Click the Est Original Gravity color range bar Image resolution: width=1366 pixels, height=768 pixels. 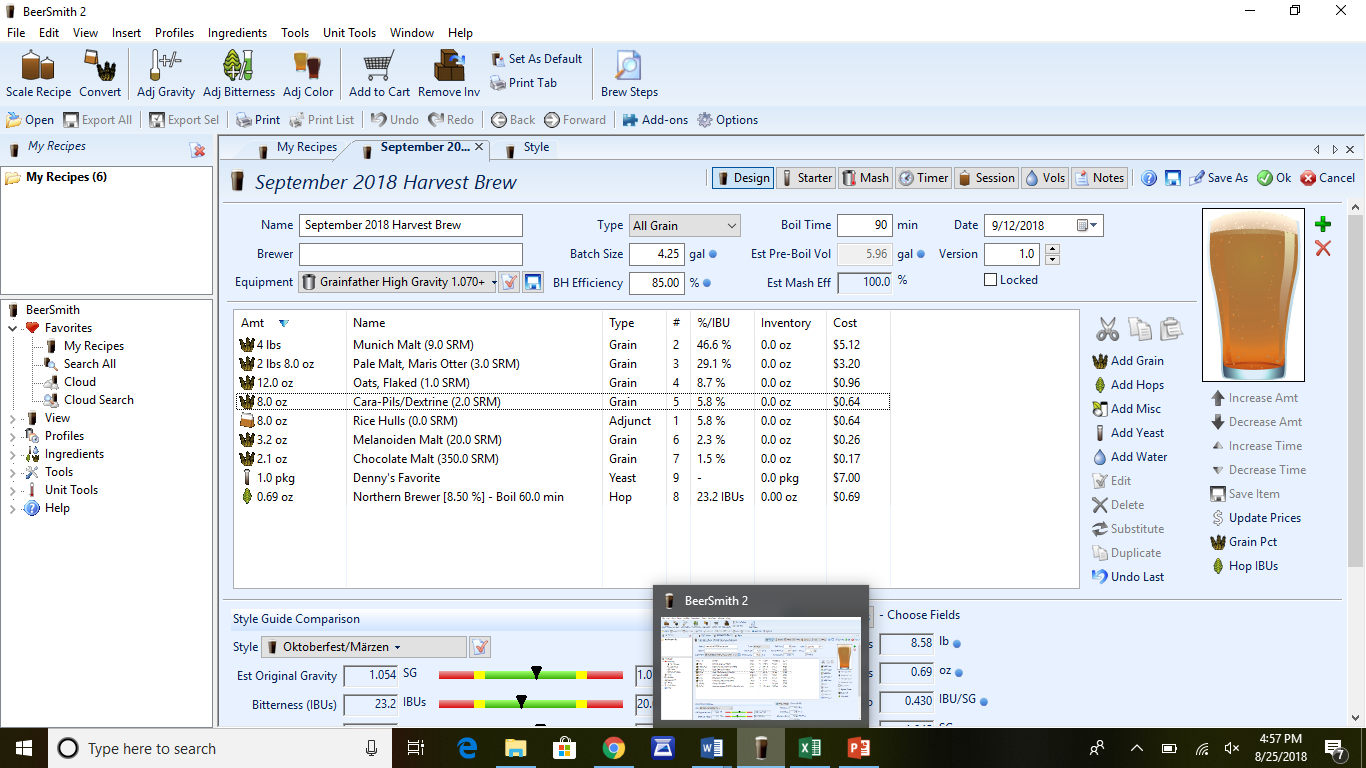click(530, 676)
